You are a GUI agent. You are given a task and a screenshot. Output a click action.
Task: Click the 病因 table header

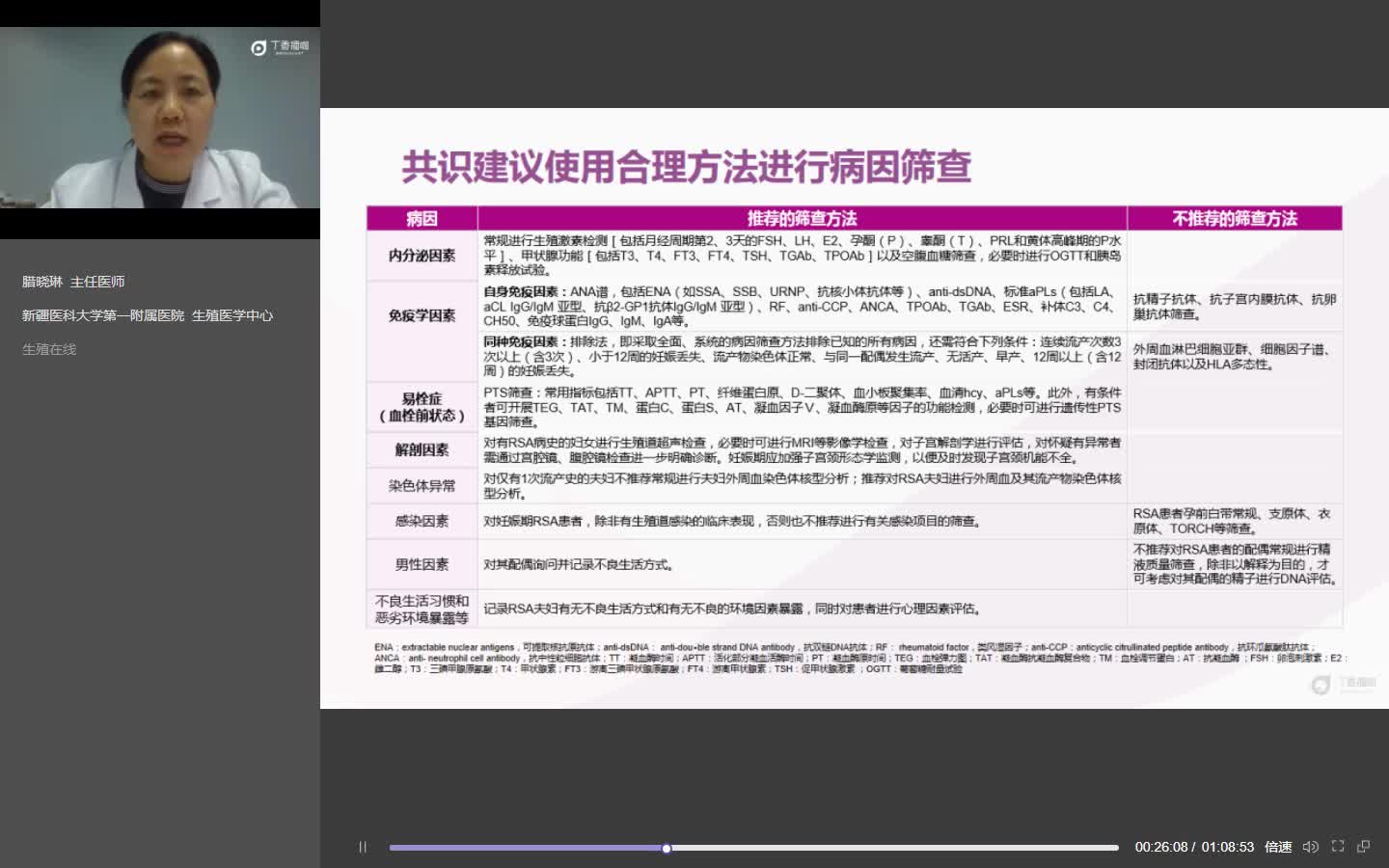[x=422, y=219]
